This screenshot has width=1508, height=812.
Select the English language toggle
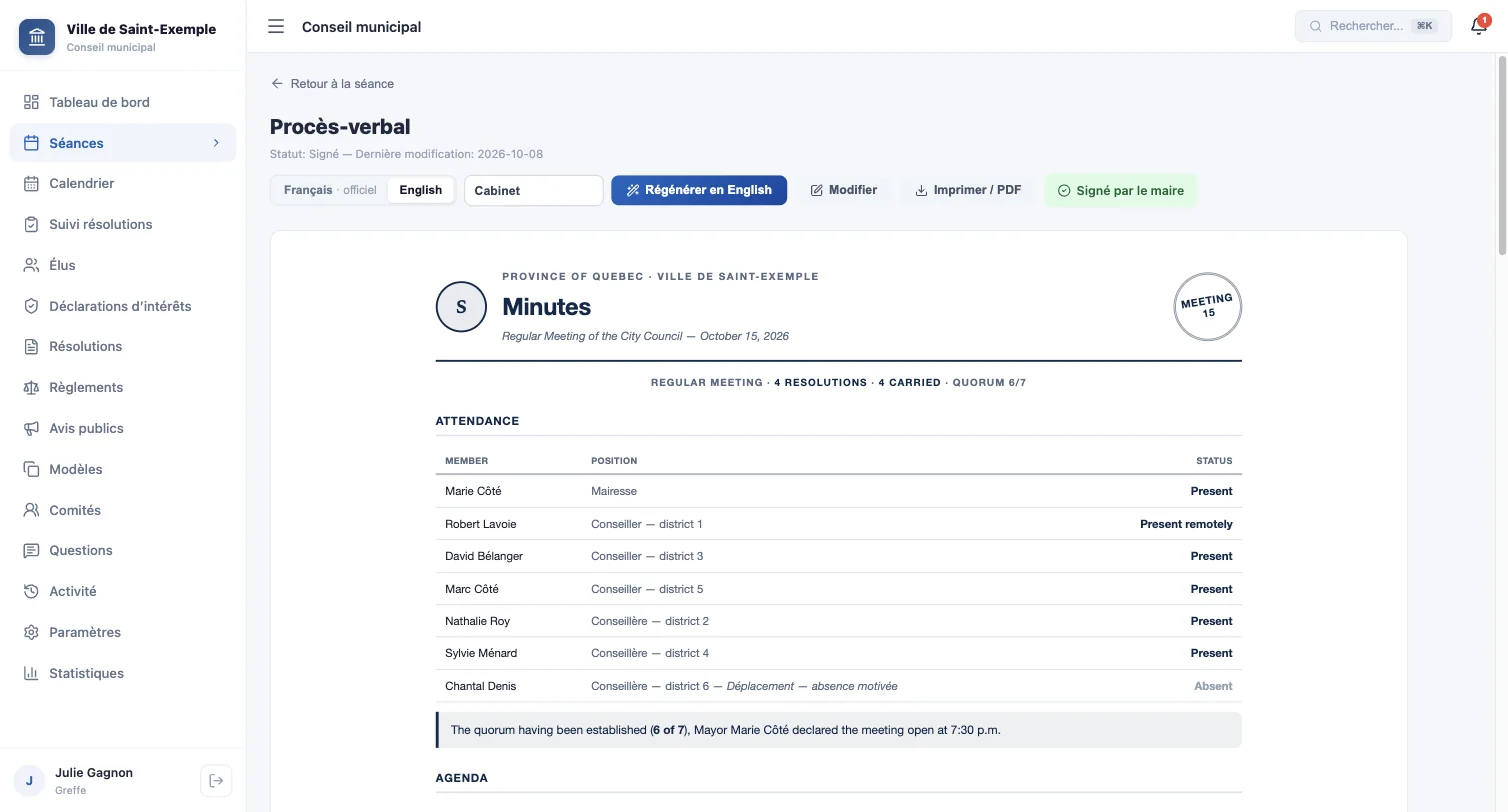(x=420, y=190)
